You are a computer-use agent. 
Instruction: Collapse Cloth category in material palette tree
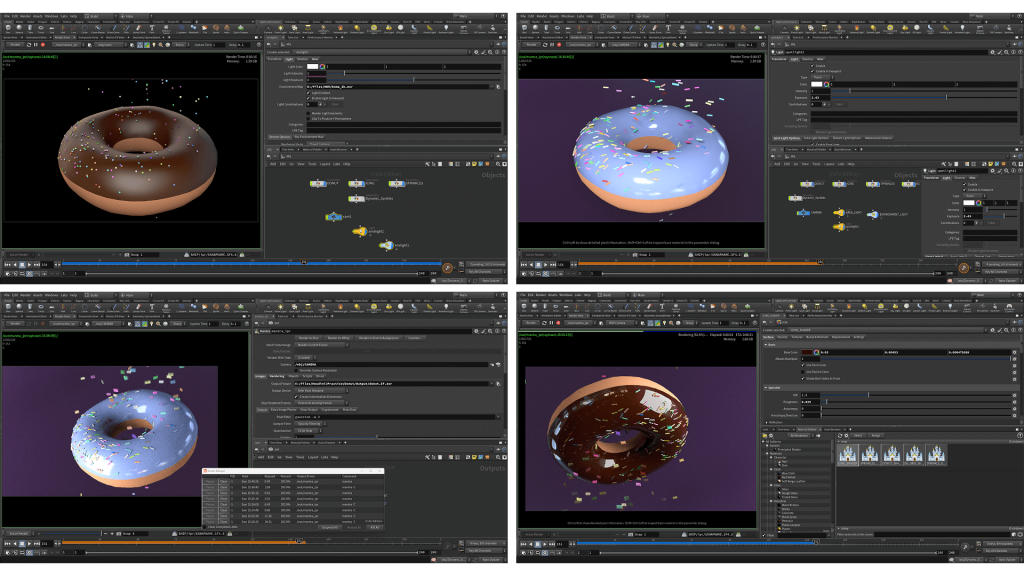[771, 469]
